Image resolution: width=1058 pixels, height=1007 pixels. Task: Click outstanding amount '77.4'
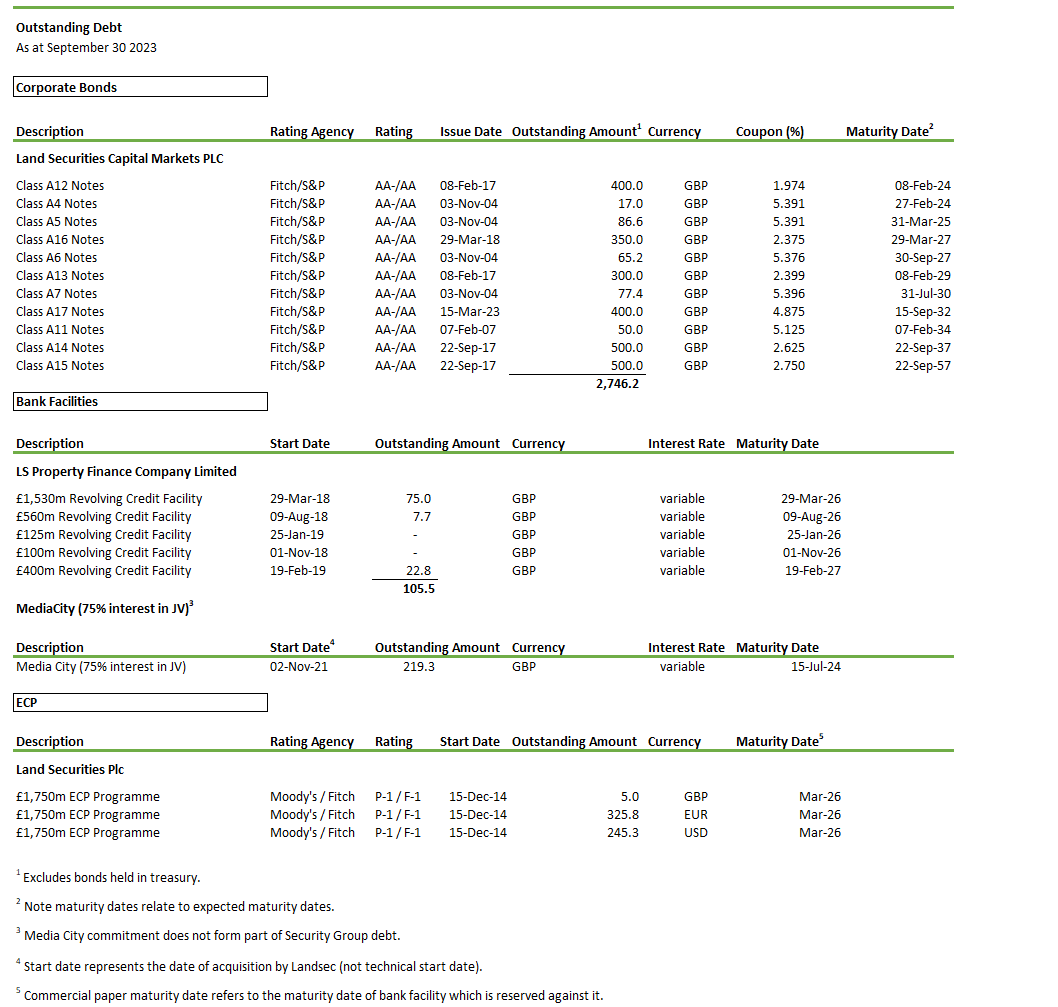[x=630, y=294]
